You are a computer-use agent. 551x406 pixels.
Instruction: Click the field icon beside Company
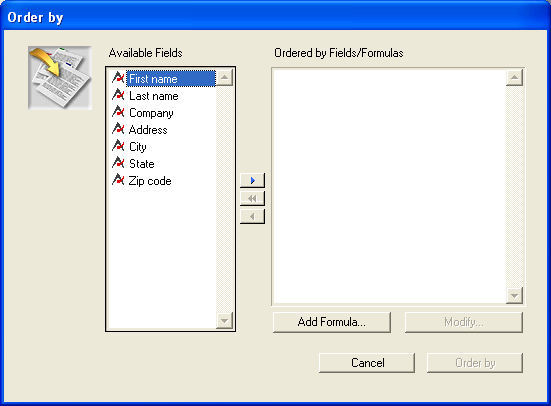[x=118, y=112]
